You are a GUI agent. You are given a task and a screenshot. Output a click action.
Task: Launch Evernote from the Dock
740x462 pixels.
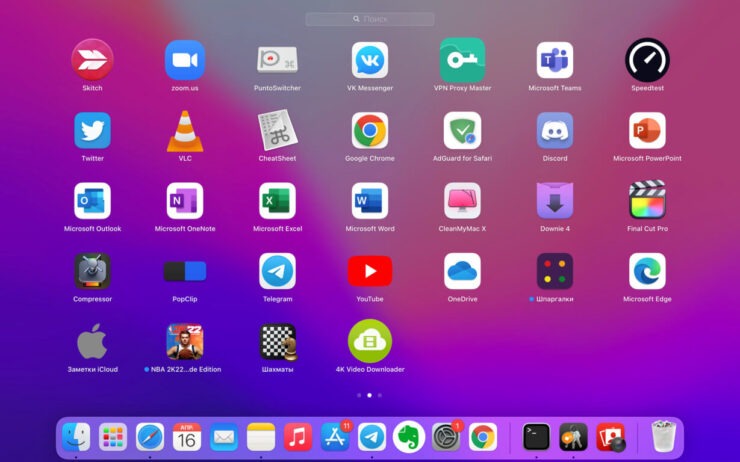coord(409,437)
